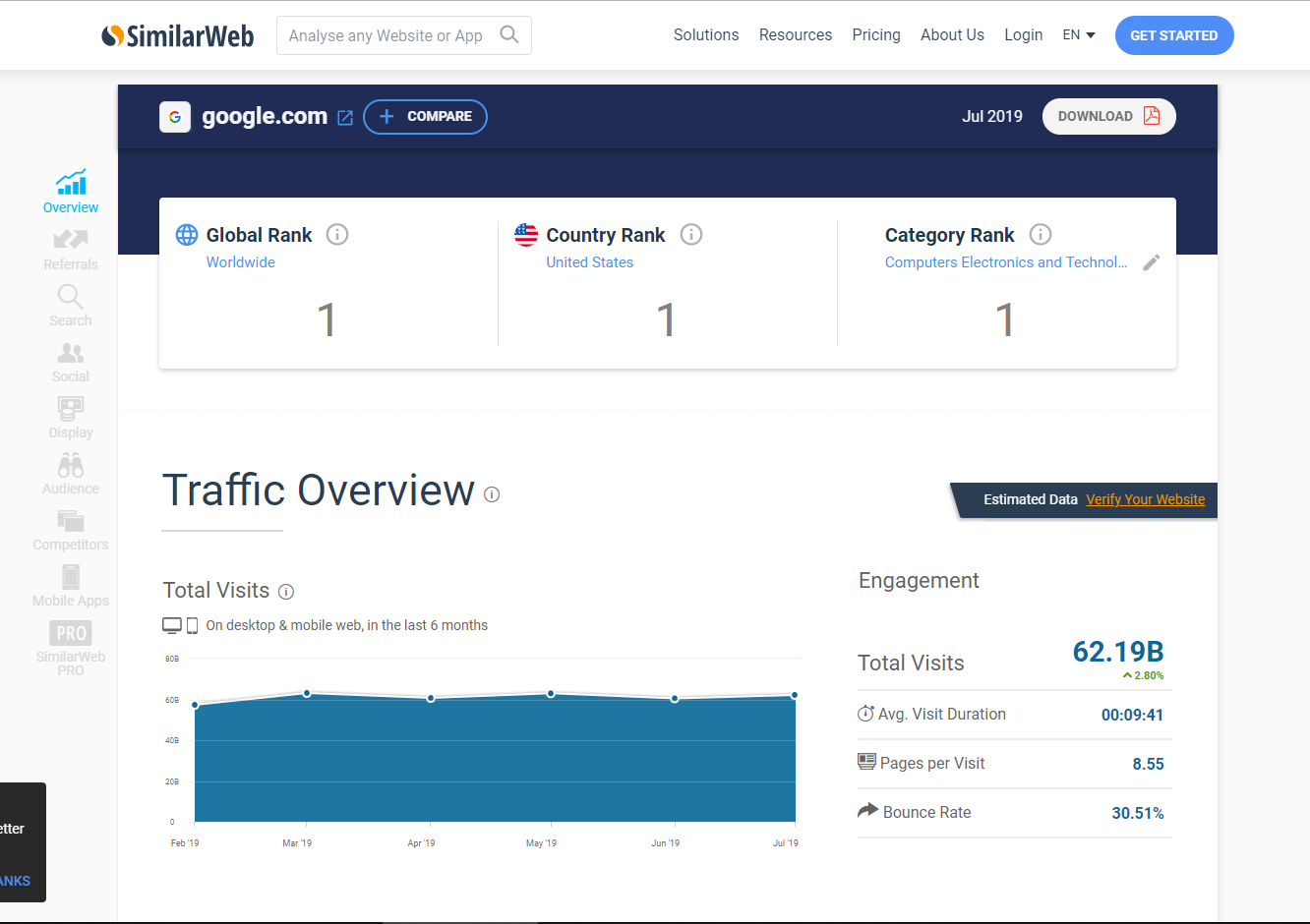
Task: Click the SimilarWeb PRO sidebar icon
Action: click(x=71, y=649)
